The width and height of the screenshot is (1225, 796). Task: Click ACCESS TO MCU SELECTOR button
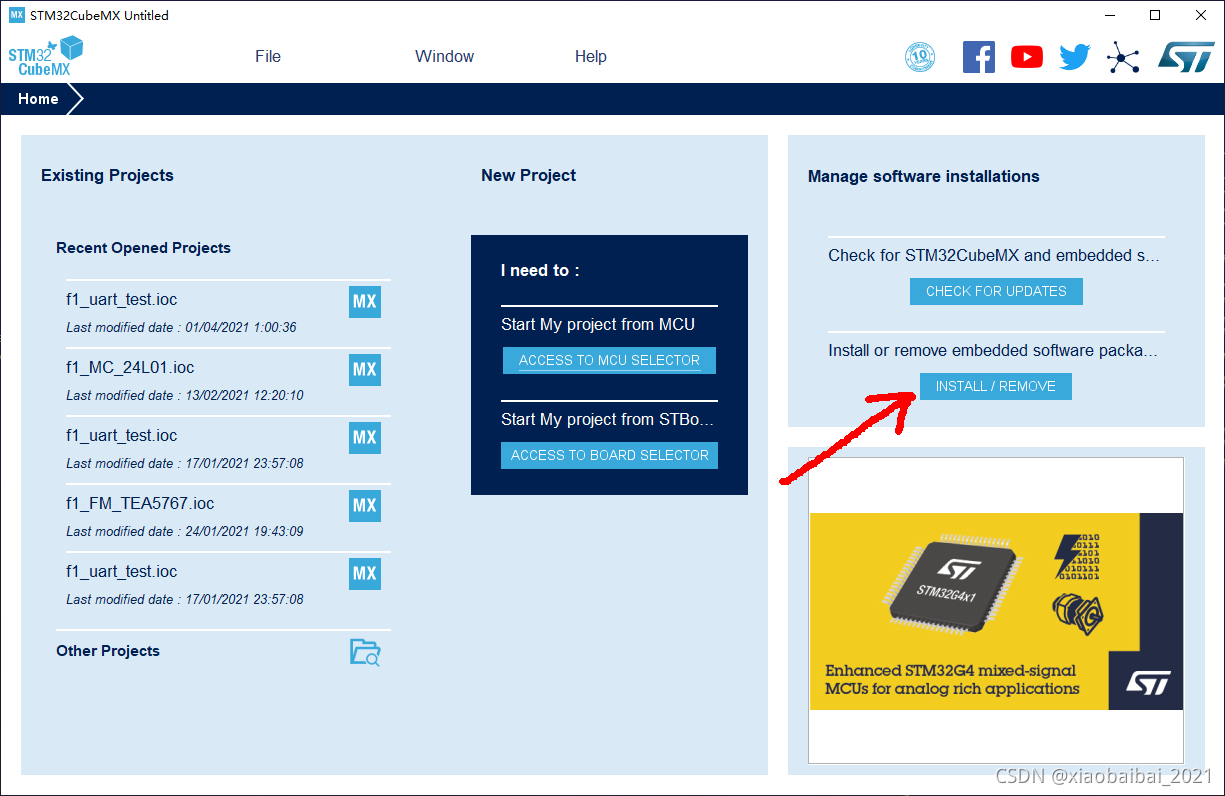610,361
